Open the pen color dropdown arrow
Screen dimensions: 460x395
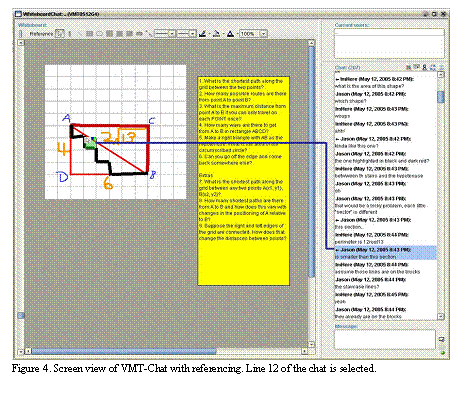[209, 34]
